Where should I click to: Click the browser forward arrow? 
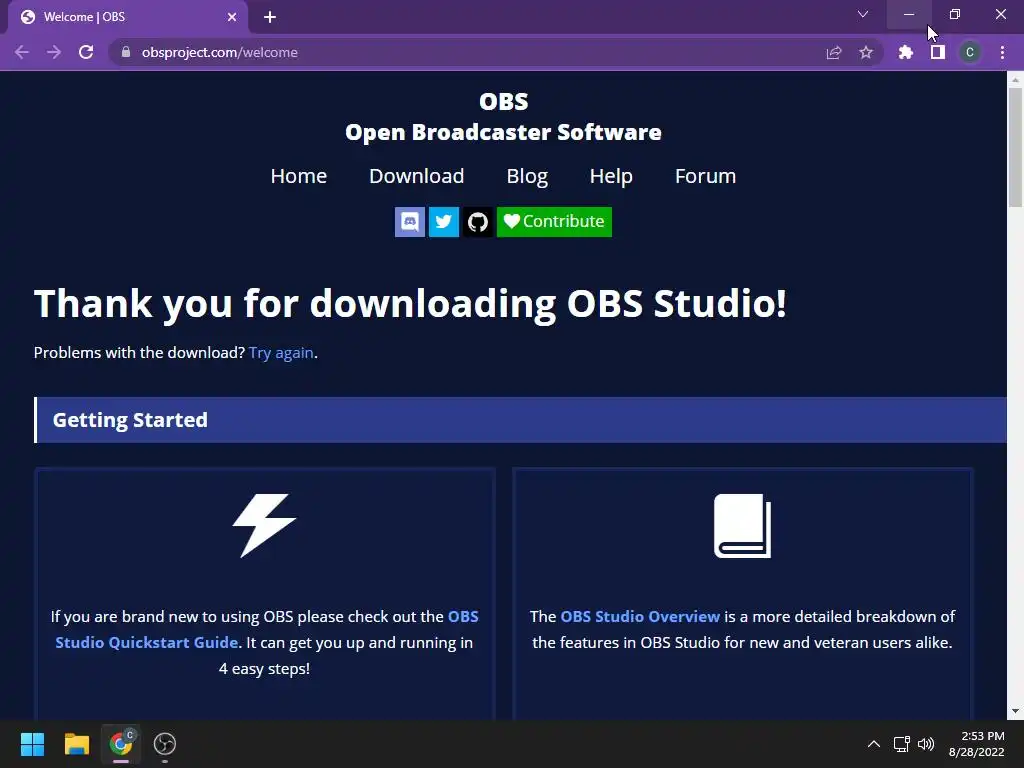pos(54,52)
